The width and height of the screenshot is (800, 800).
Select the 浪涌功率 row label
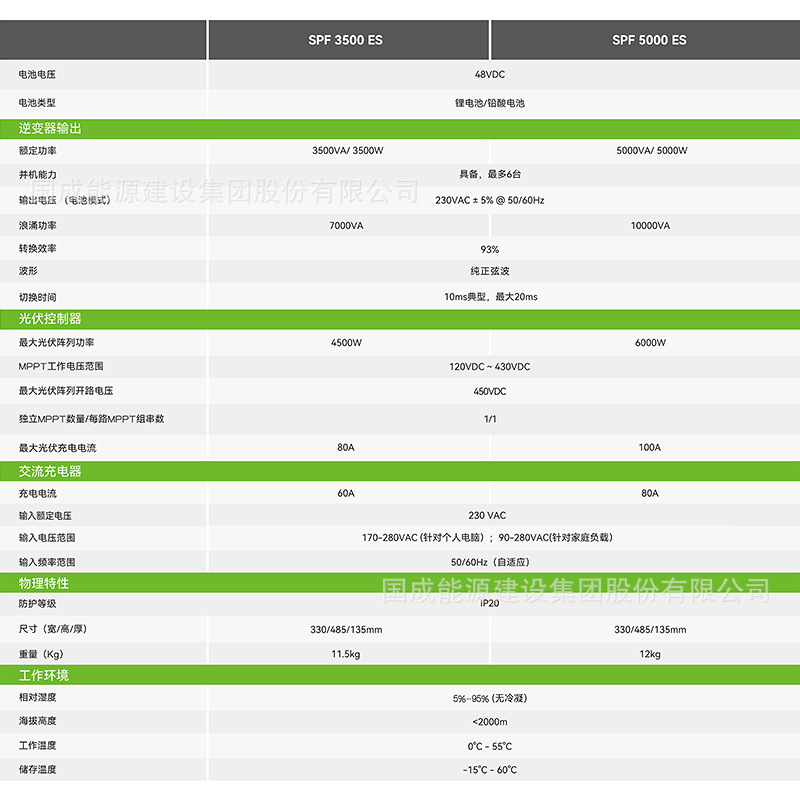point(37,226)
